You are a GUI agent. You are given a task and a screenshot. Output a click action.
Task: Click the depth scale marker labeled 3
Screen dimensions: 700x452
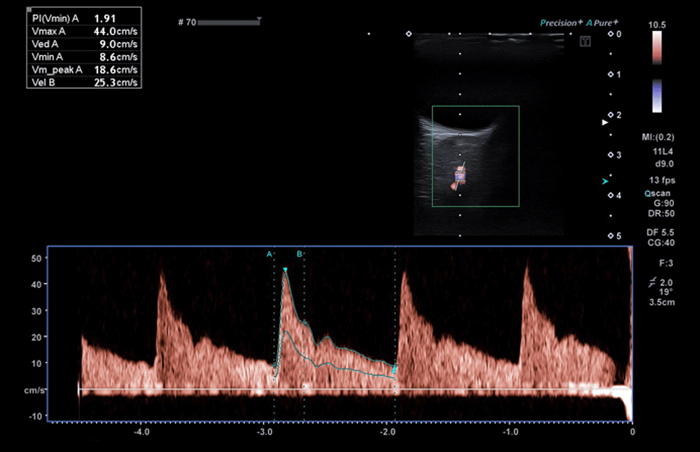615,155
